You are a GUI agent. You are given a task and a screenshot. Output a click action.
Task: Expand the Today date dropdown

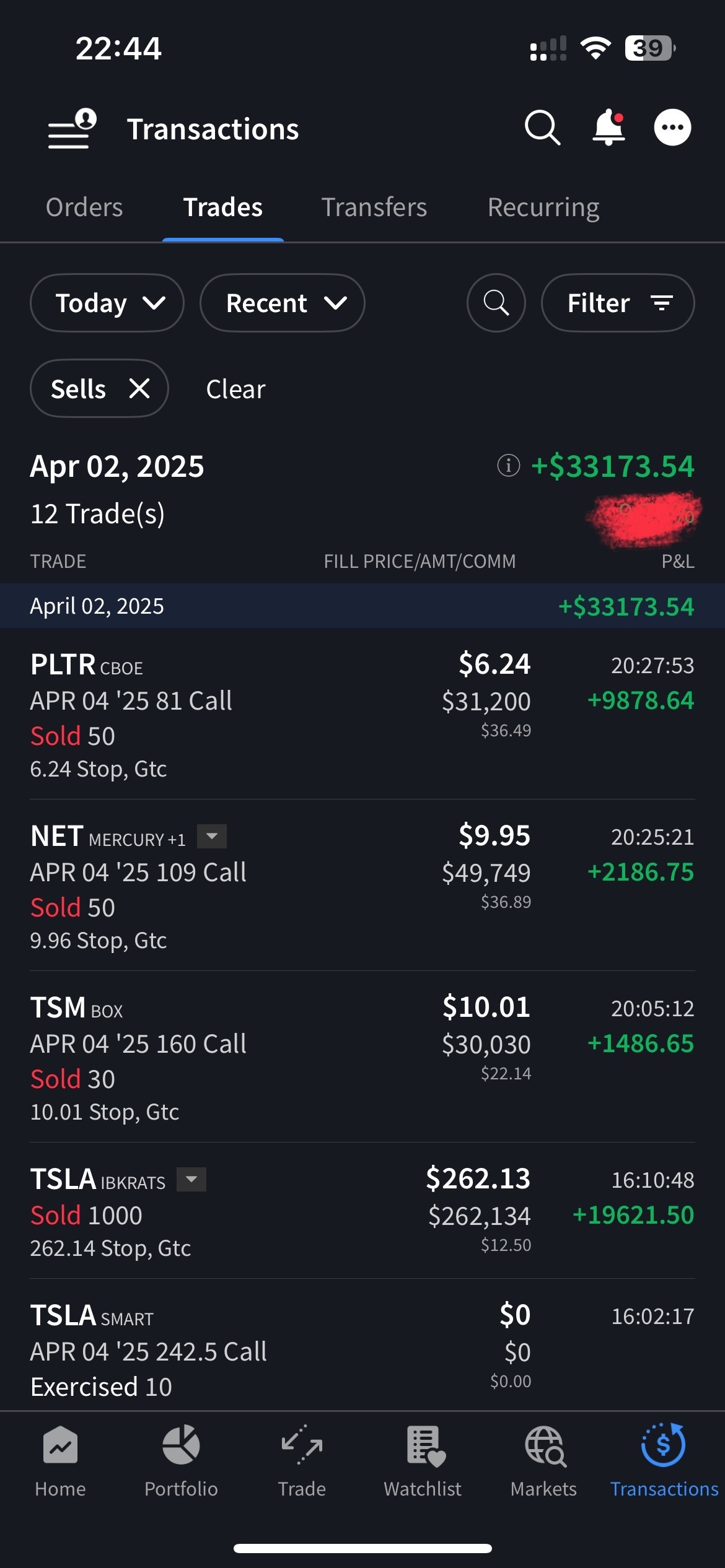point(107,303)
